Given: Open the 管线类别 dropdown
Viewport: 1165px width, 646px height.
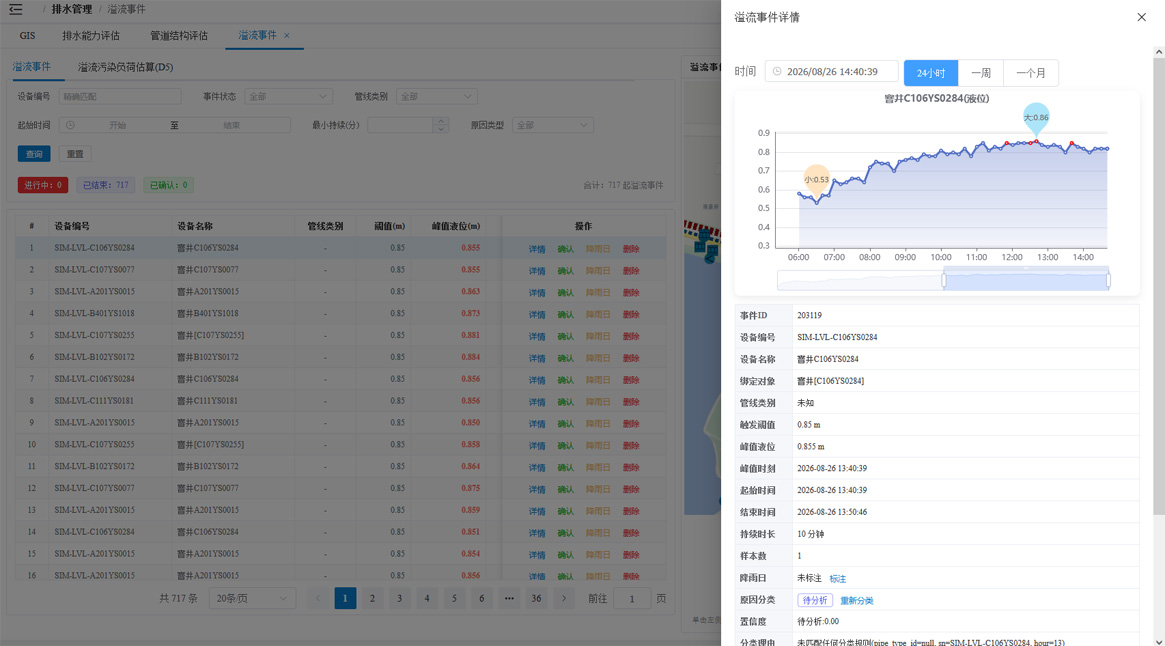Looking at the screenshot, I should [x=436, y=97].
